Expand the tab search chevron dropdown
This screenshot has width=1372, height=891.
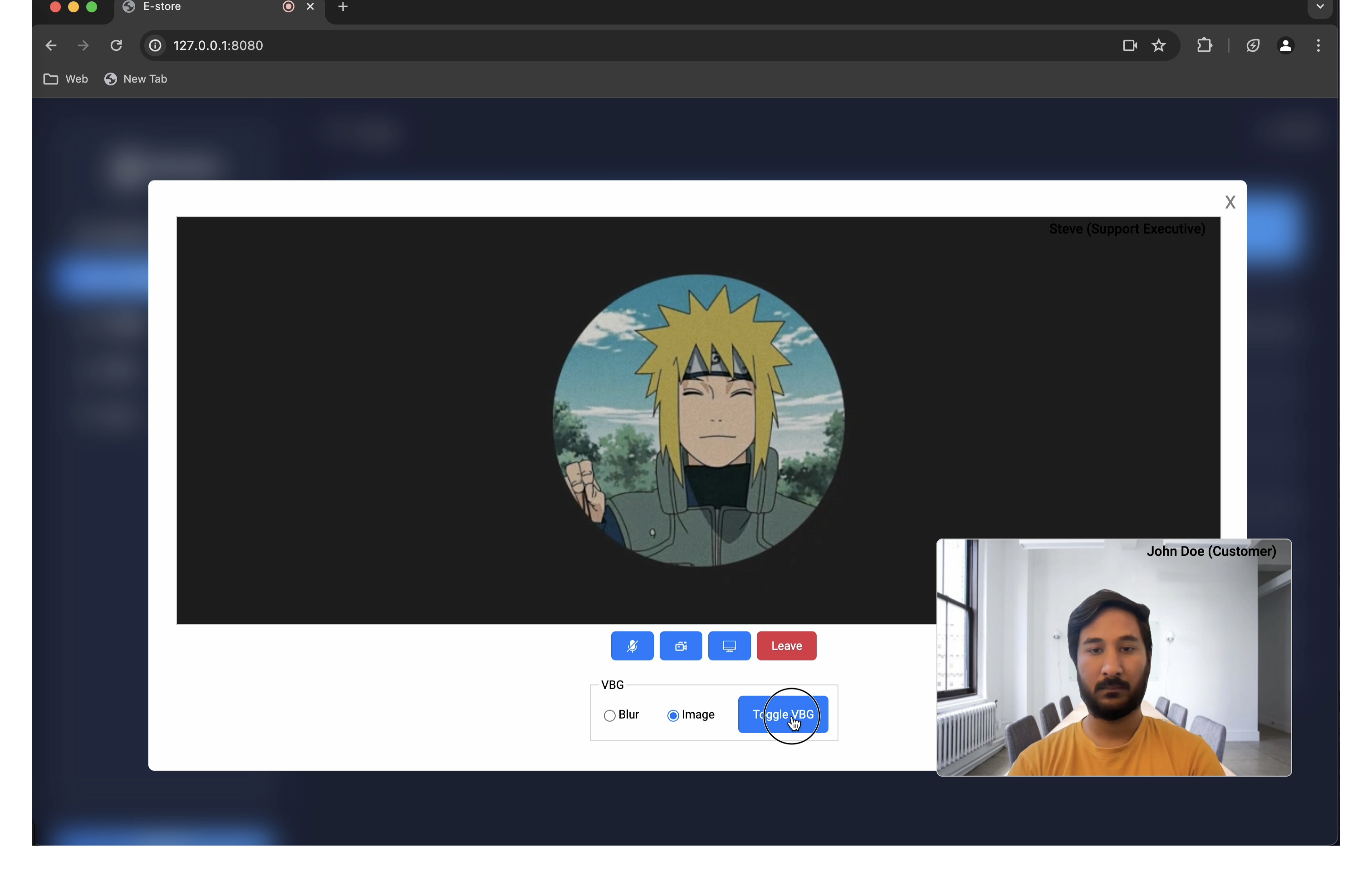pyautogui.click(x=1320, y=7)
